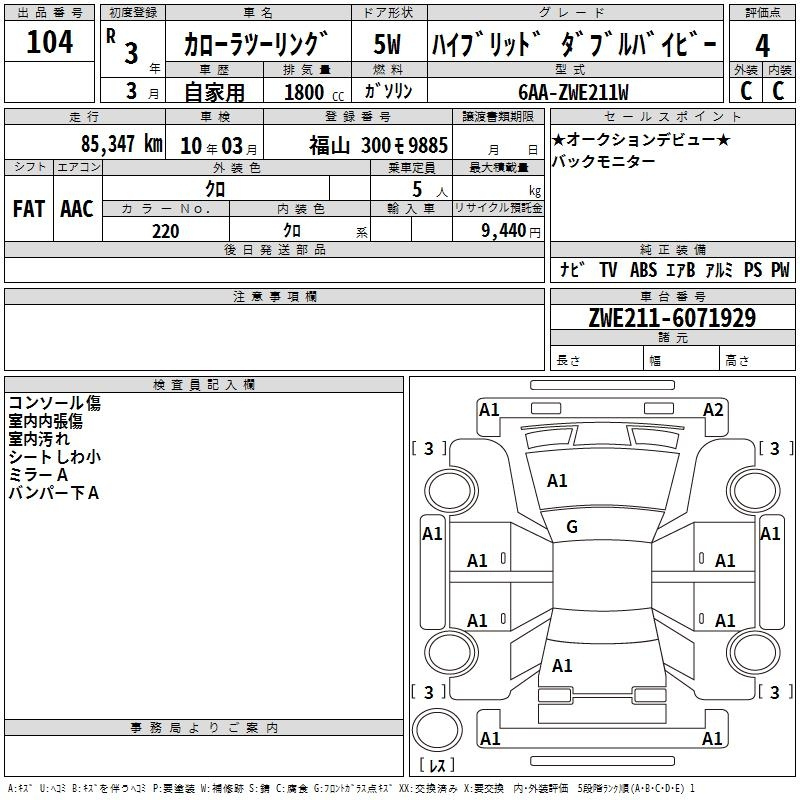
Task: Click the FAT shift value
Action: (29, 209)
